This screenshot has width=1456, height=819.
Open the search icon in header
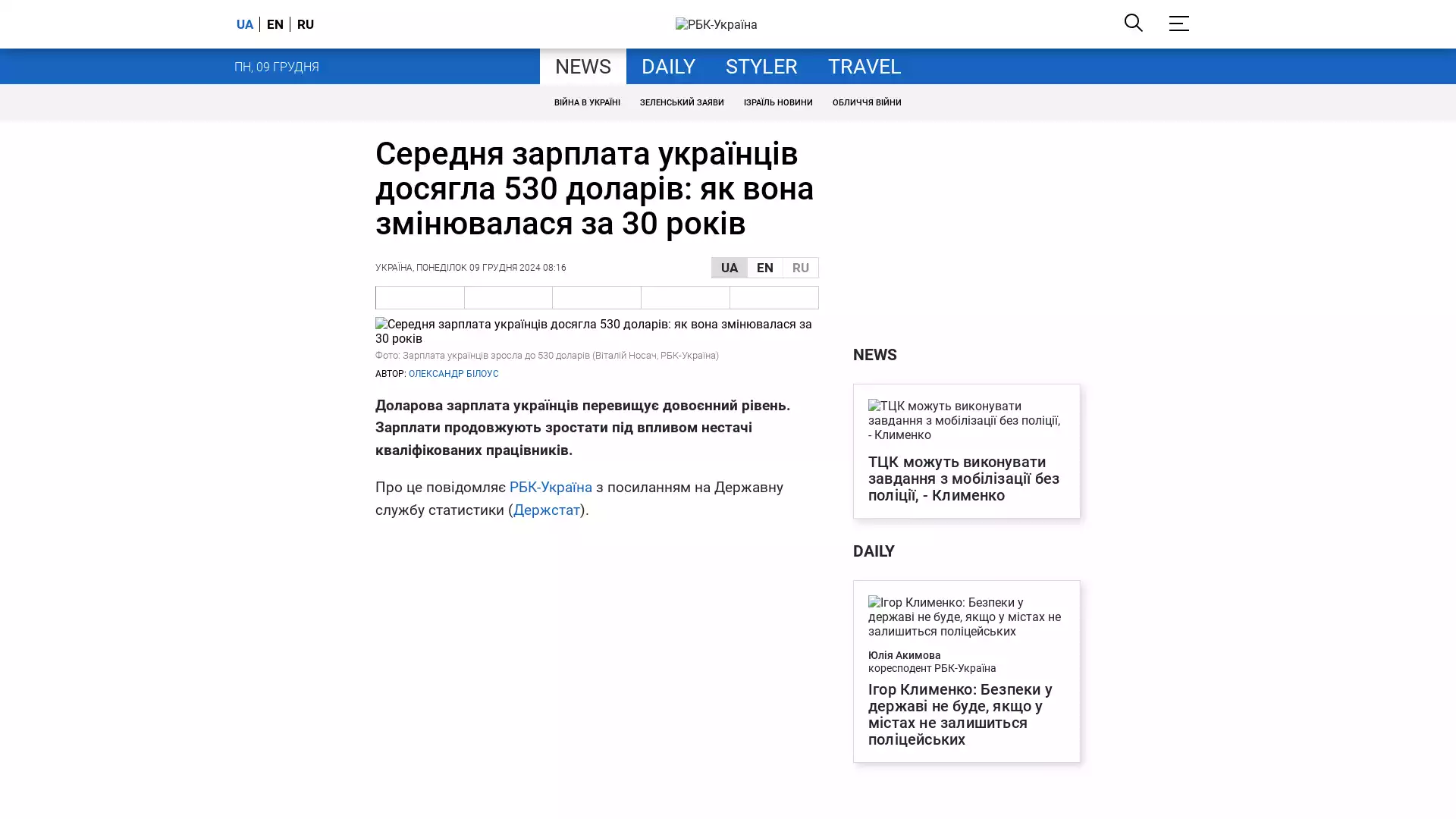1133,23
